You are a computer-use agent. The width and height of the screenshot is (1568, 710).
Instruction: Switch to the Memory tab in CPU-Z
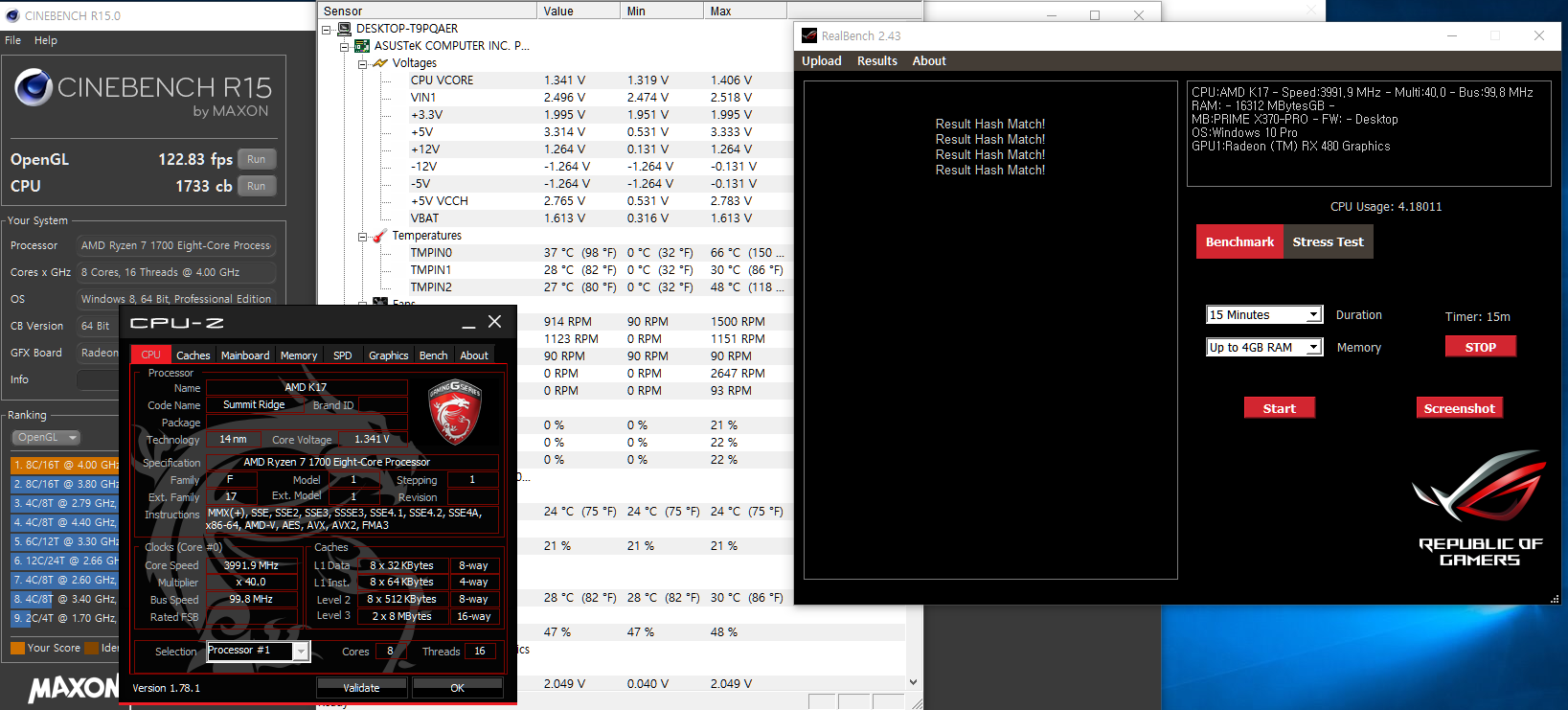click(299, 355)
